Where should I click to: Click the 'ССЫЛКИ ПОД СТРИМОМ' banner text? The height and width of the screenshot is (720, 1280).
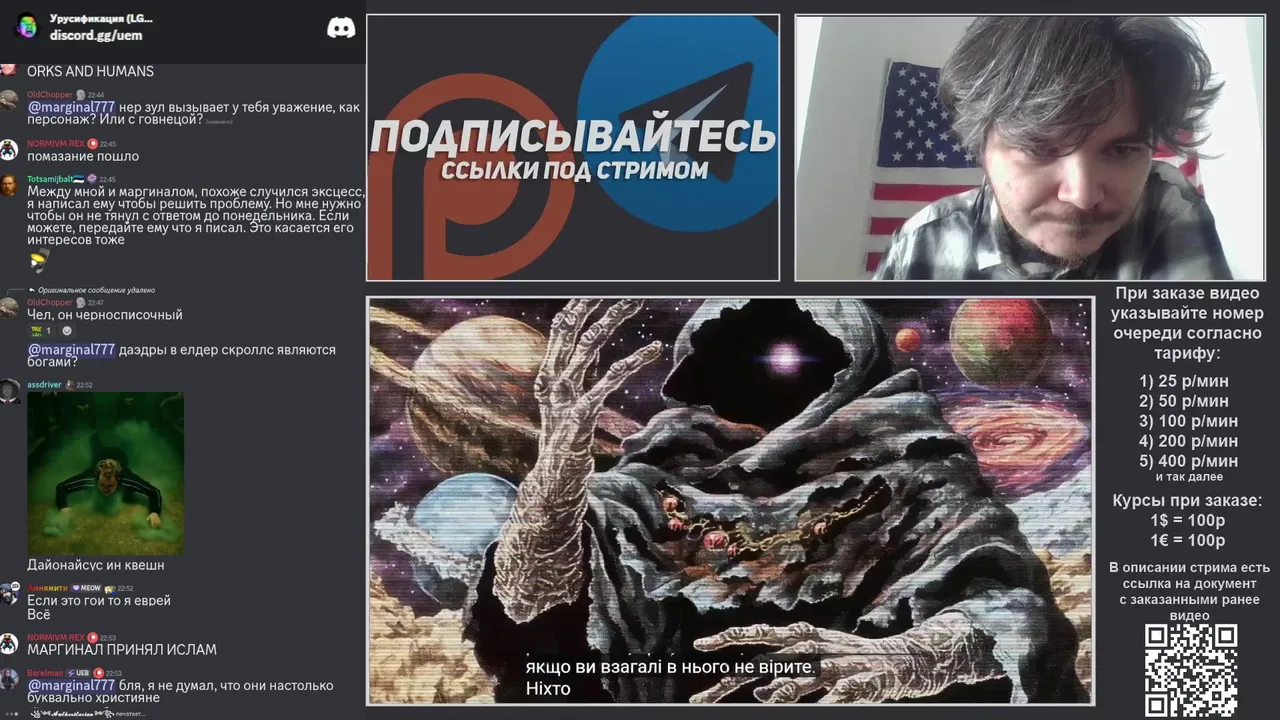574,170
